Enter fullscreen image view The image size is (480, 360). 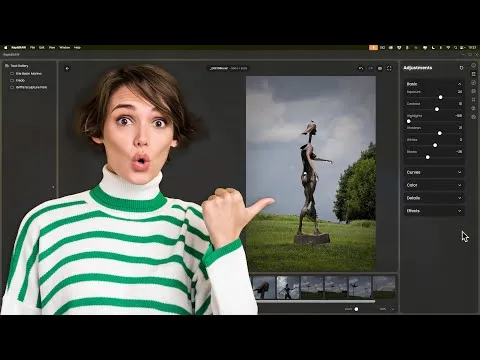[x=389, y=68]
